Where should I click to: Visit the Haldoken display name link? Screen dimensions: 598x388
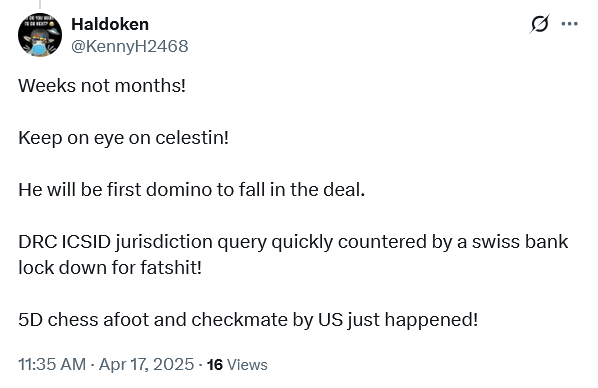[x=110, y=24]
